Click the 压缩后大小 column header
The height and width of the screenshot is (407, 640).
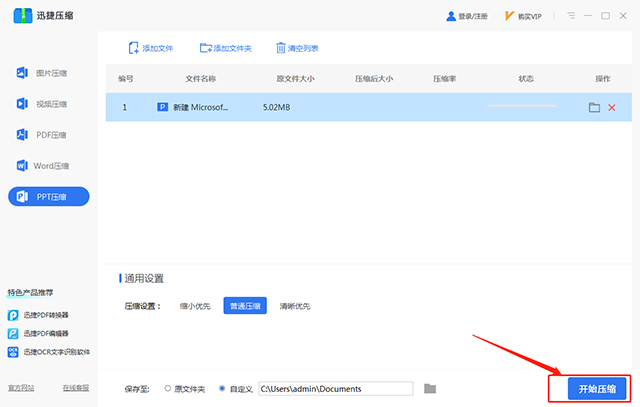pos(374,78)
